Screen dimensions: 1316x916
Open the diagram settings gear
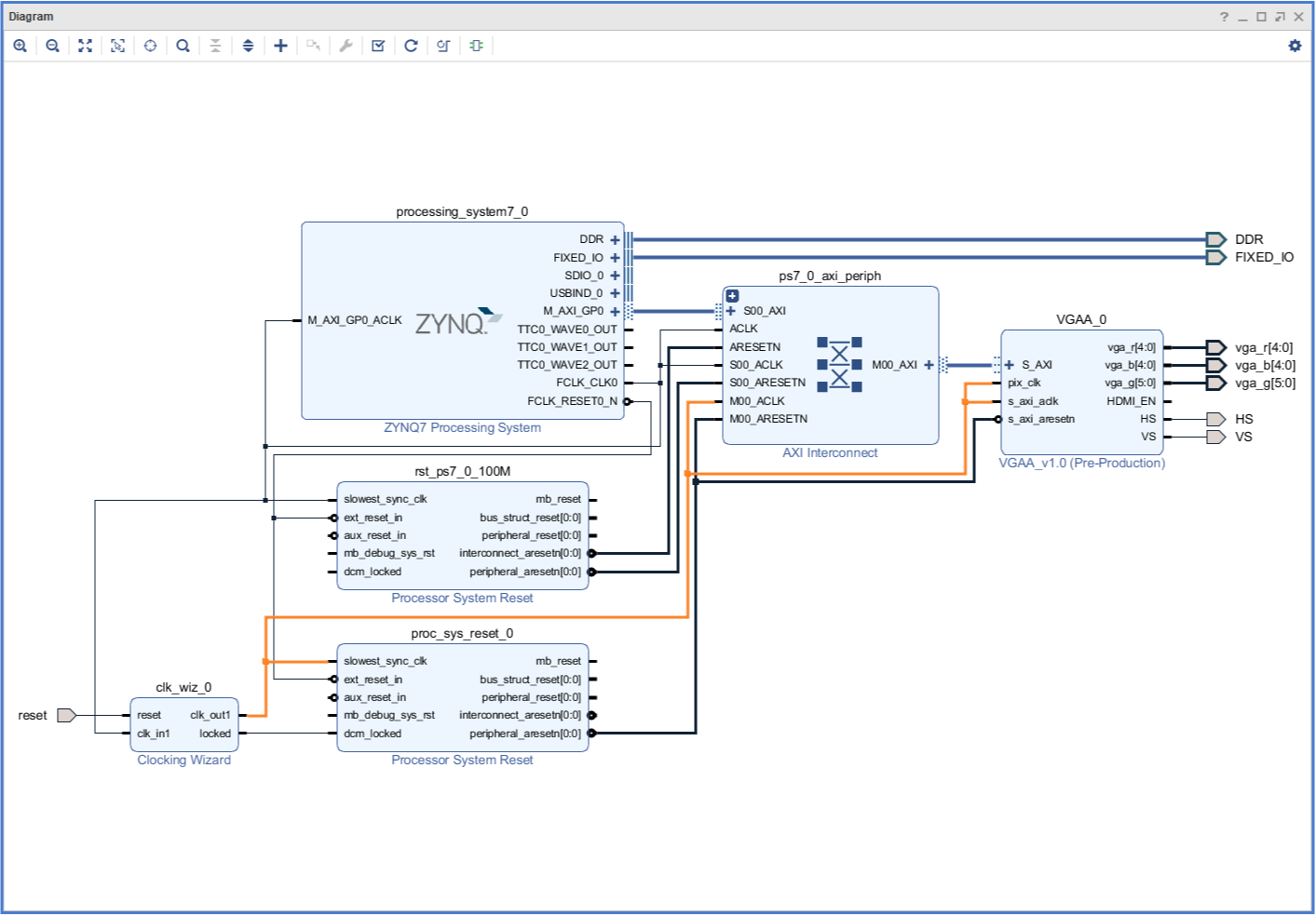1295,45
